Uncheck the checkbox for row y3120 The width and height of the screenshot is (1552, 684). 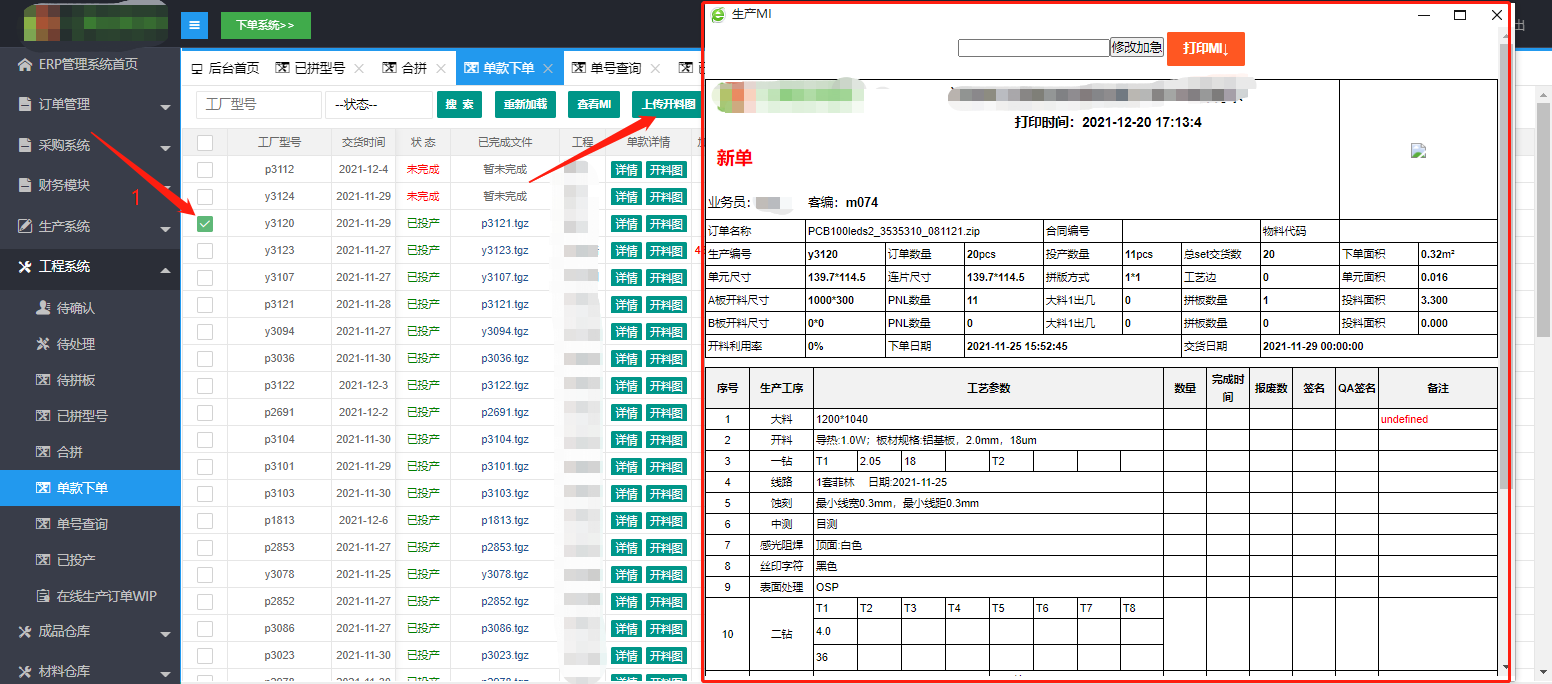[205, 224]
